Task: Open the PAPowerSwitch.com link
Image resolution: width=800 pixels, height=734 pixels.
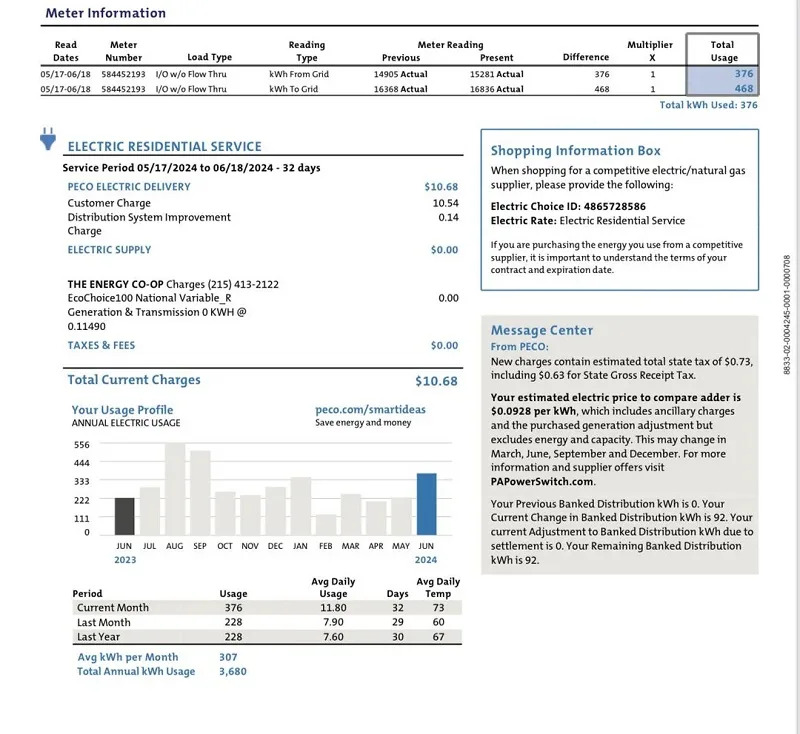Action: 543,481
